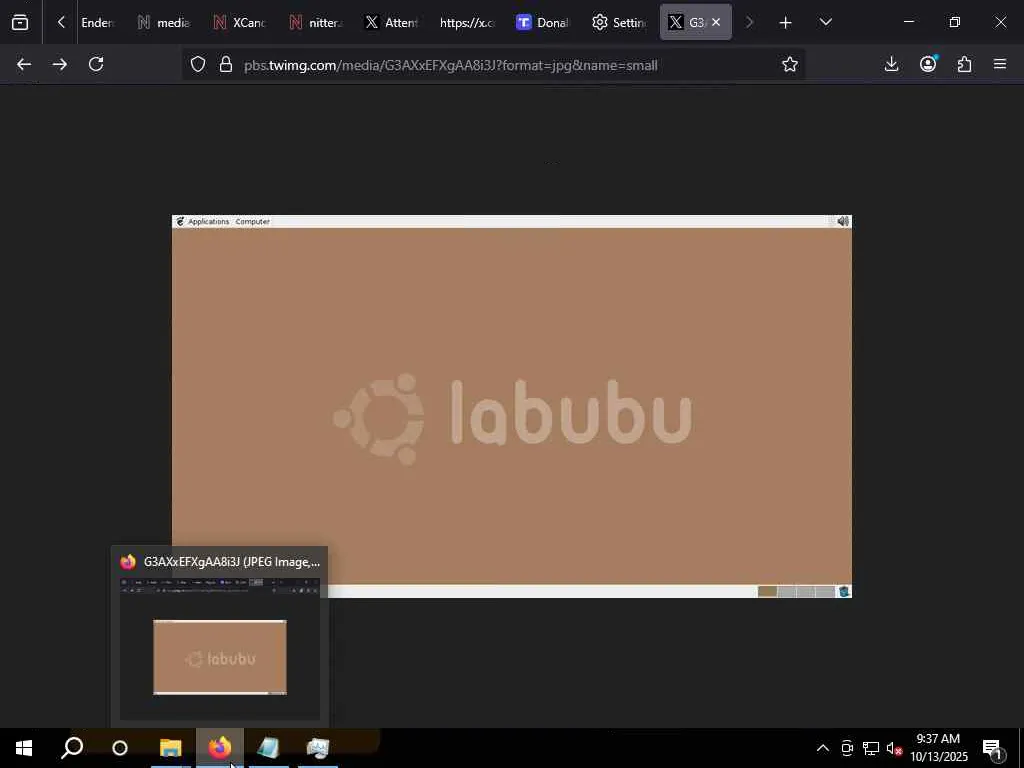The image size is (1024, 768).
Task: Show hidden system tray icons
Action: (x=823, y=748)
